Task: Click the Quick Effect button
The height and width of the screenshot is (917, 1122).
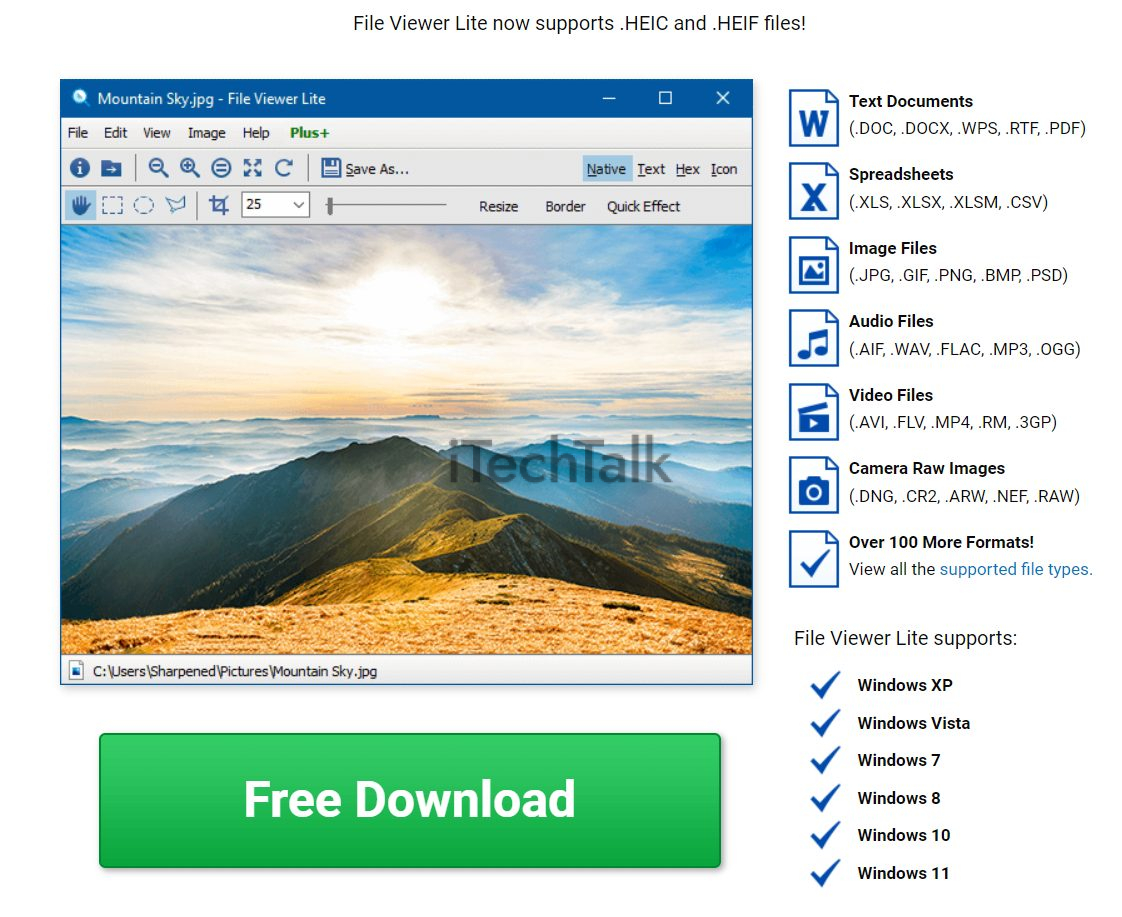Action: click(x=643, y=207)
